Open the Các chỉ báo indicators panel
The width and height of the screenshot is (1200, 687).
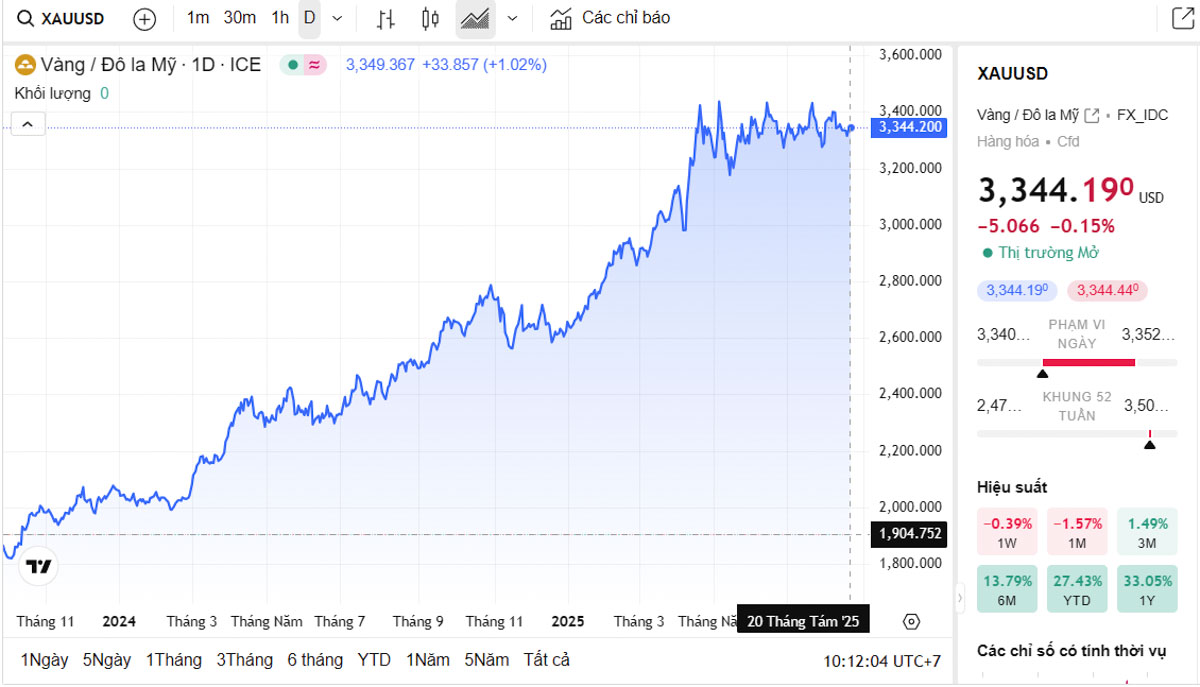pos(611,18)
